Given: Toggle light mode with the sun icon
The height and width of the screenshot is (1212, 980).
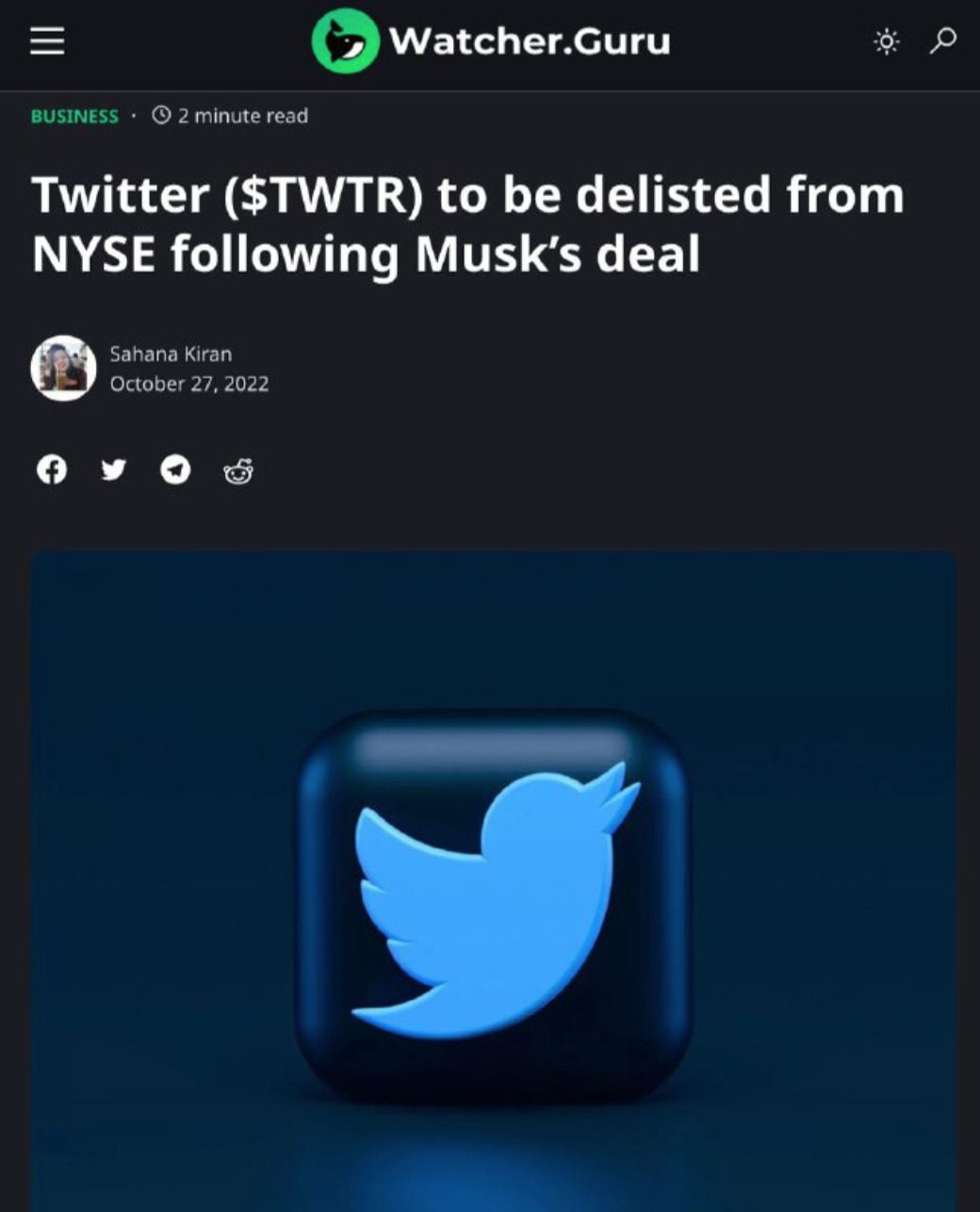Looking at the screenshot, I should (x=886, y=41).
